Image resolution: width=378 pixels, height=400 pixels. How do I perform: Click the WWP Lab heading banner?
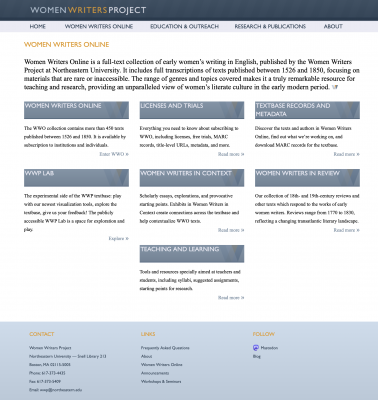(x=76, y=178)
